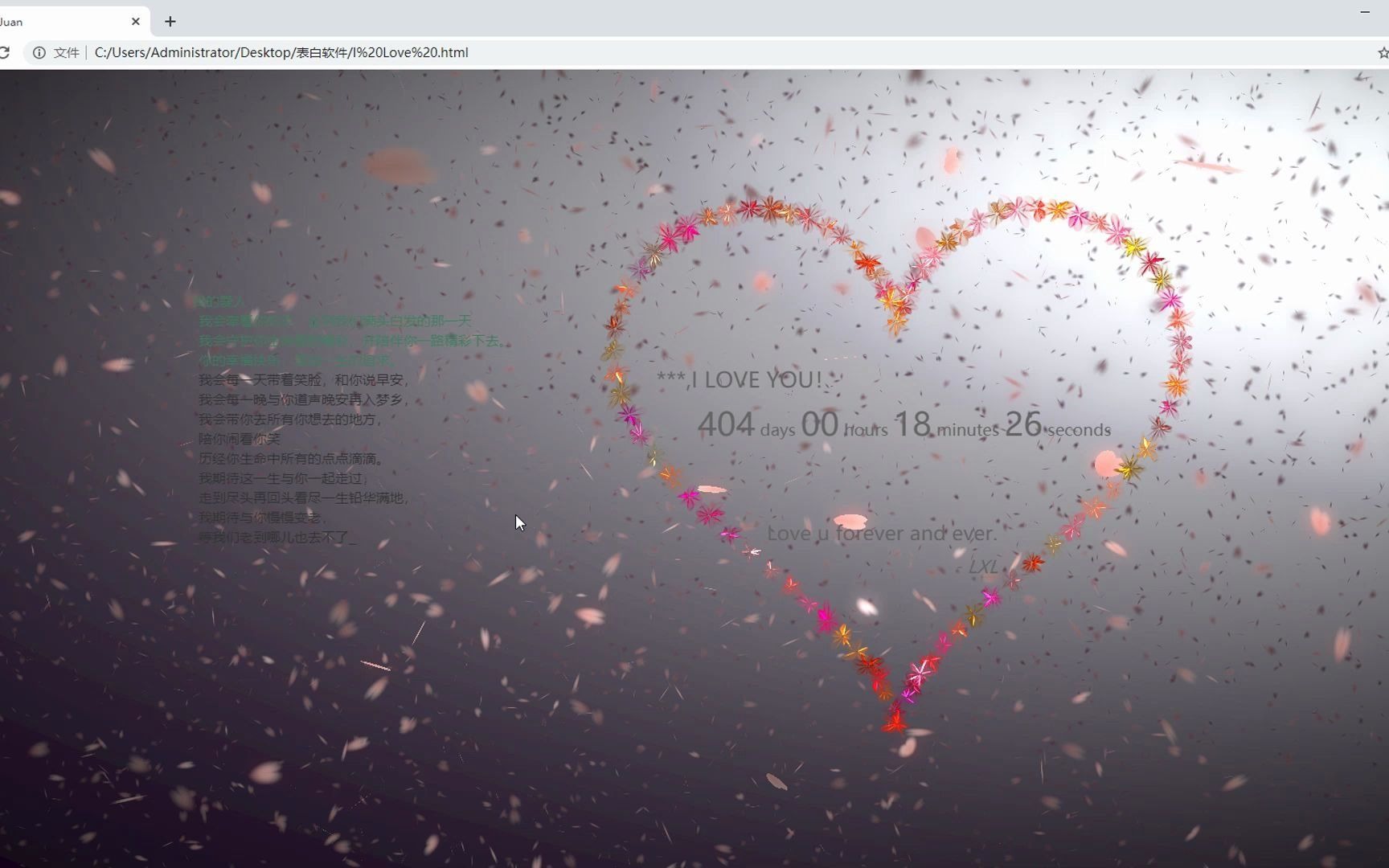Click the '00 hours' counter value
The image size is (1389, 868).
(x=844, y=426)
